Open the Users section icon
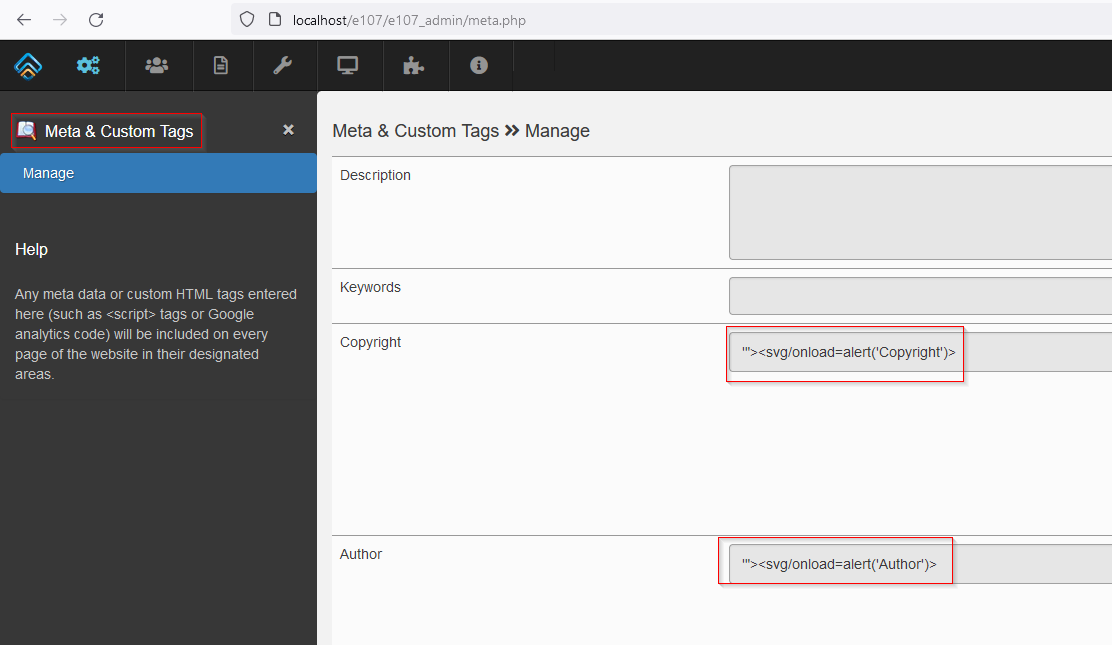The height and width of the screenshot is (645, 1112). pyautogui.click(x=158, y=65)
